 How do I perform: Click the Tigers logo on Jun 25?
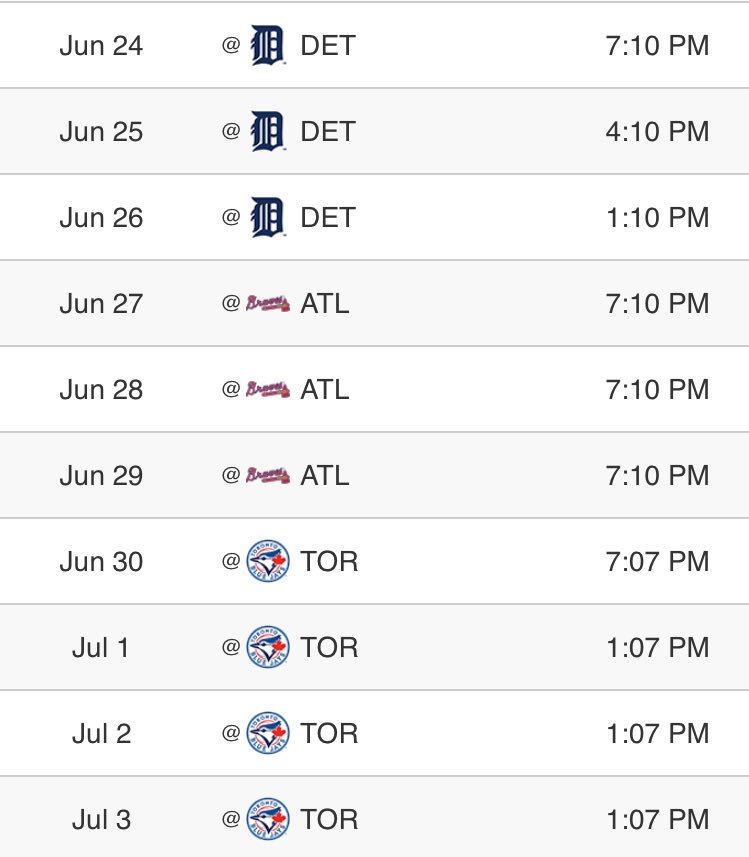pos(267,132)
